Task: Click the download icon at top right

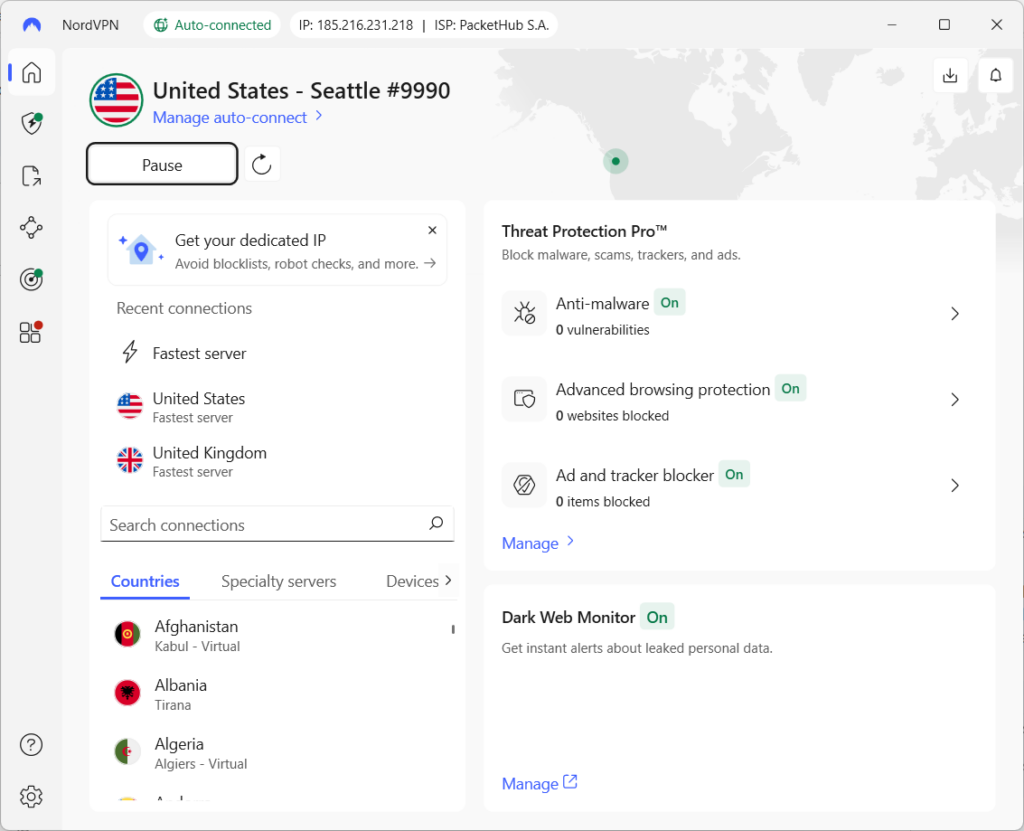Action: pyautogui.click(x=950, y=75)
